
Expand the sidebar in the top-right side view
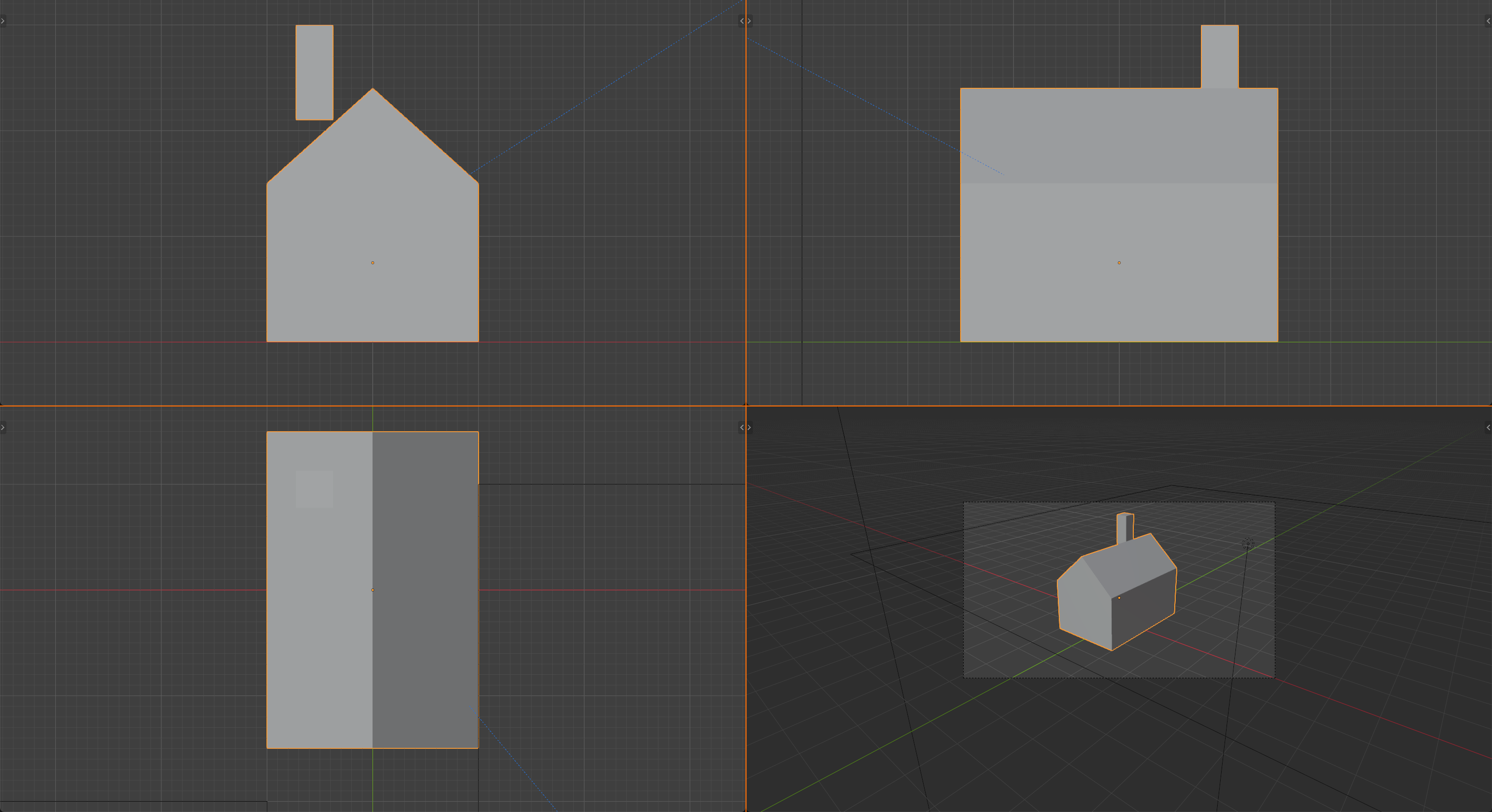pos(1488,21)
